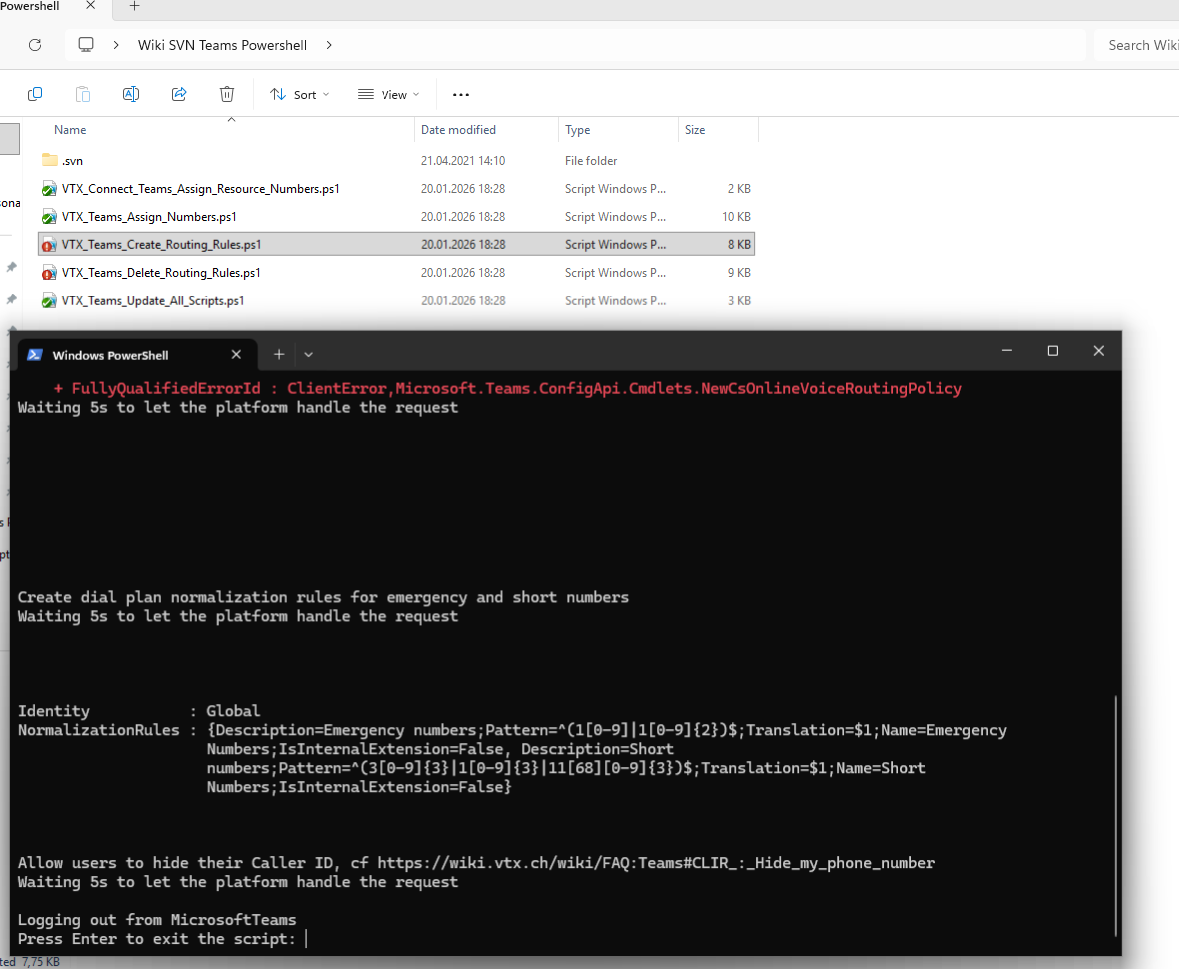The width and height of the screenshot is (1179, 969).
Task: Add a new Windows PowerShell tab
Action: click(279, 354)
